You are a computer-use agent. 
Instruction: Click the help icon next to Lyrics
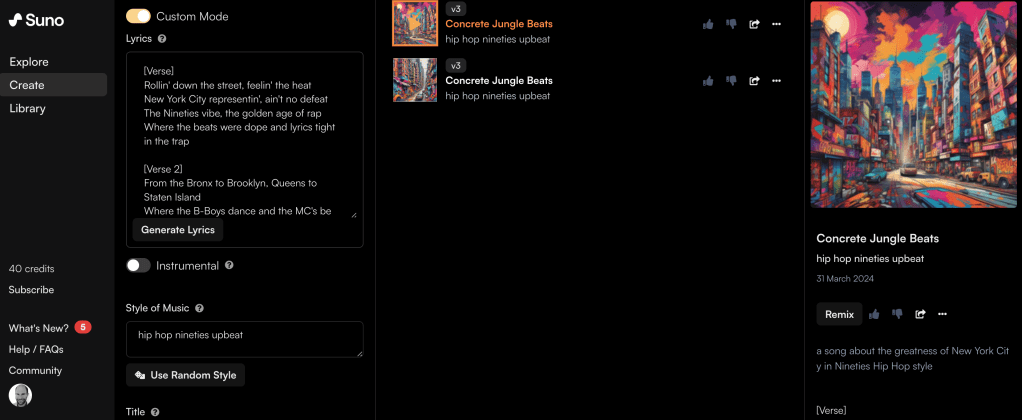[162, 38]
